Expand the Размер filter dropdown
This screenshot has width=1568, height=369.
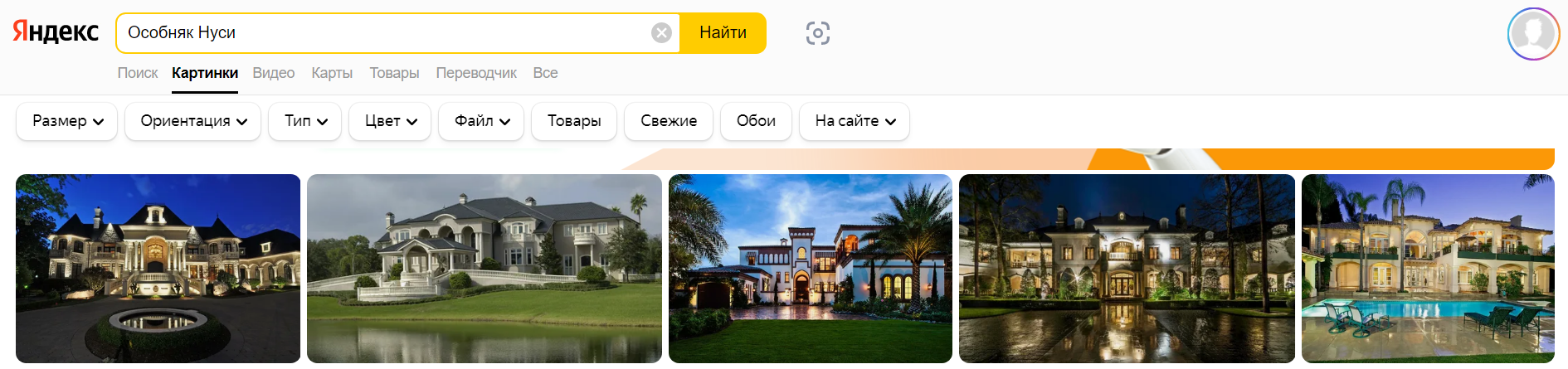click(x=67, y=121)
